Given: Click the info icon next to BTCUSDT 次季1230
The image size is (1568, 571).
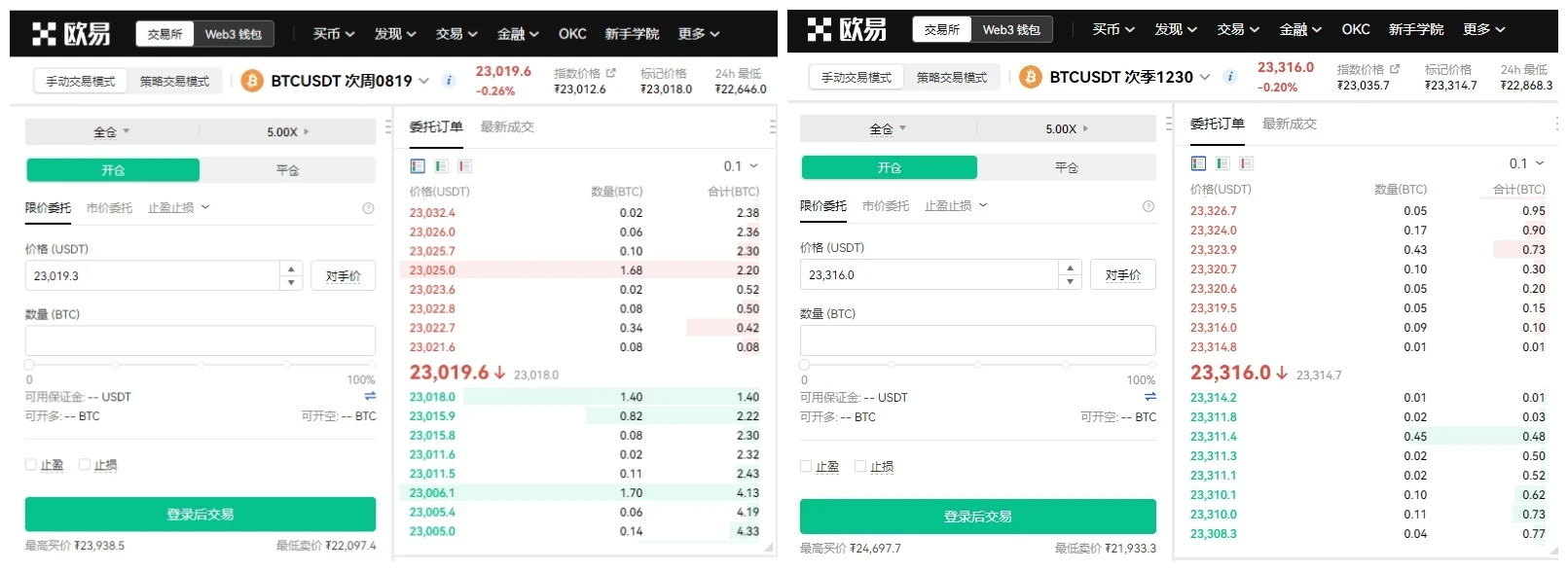Looking at the screenshot, I should coord(1230,77).
